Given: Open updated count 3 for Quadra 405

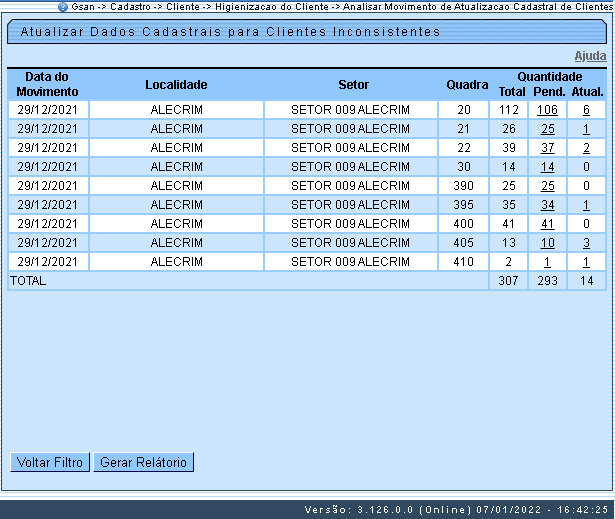Looking at the screenshot, I should click(x=586, y=243).
